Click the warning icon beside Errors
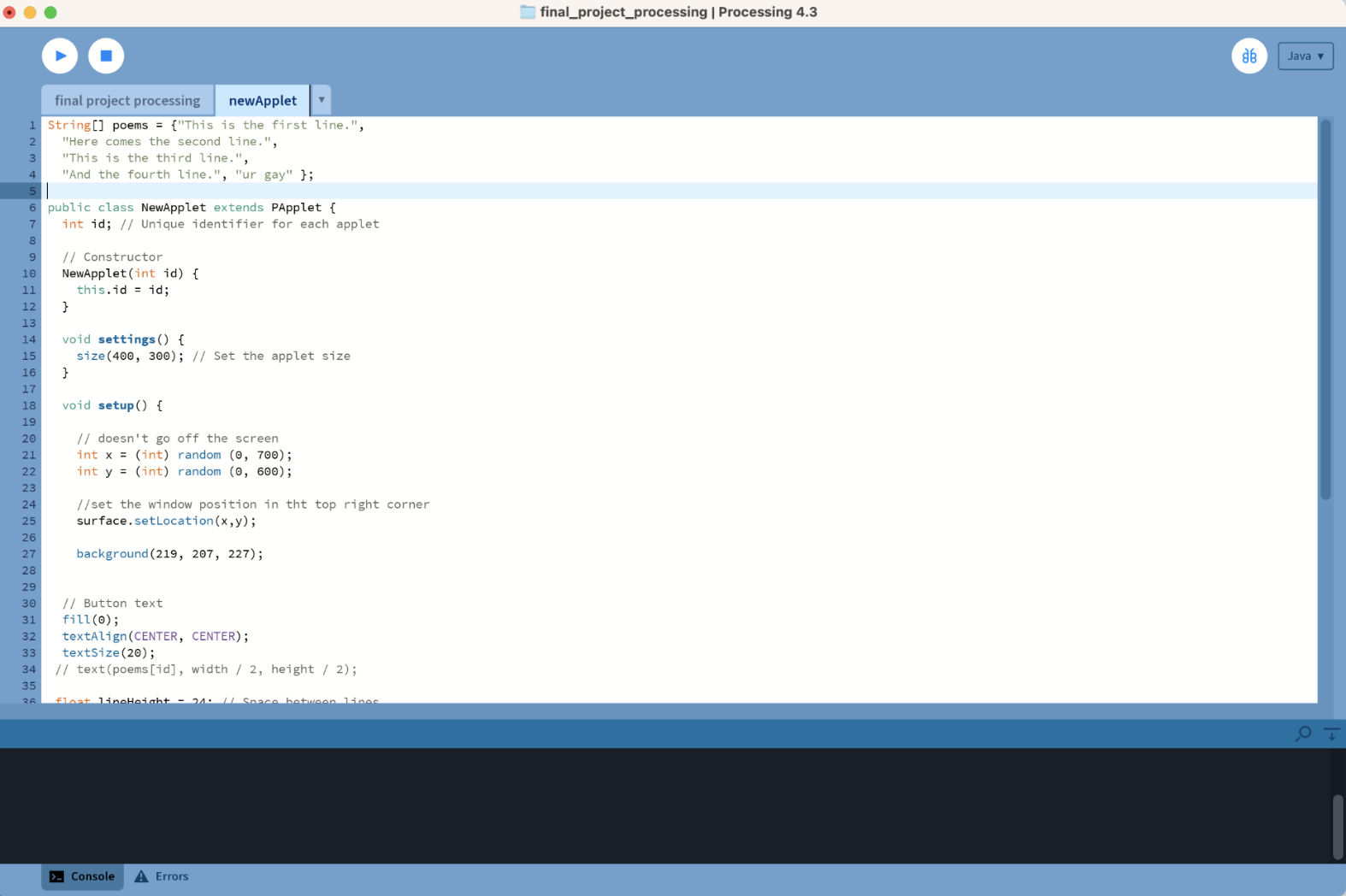 (x=141, y=876)
